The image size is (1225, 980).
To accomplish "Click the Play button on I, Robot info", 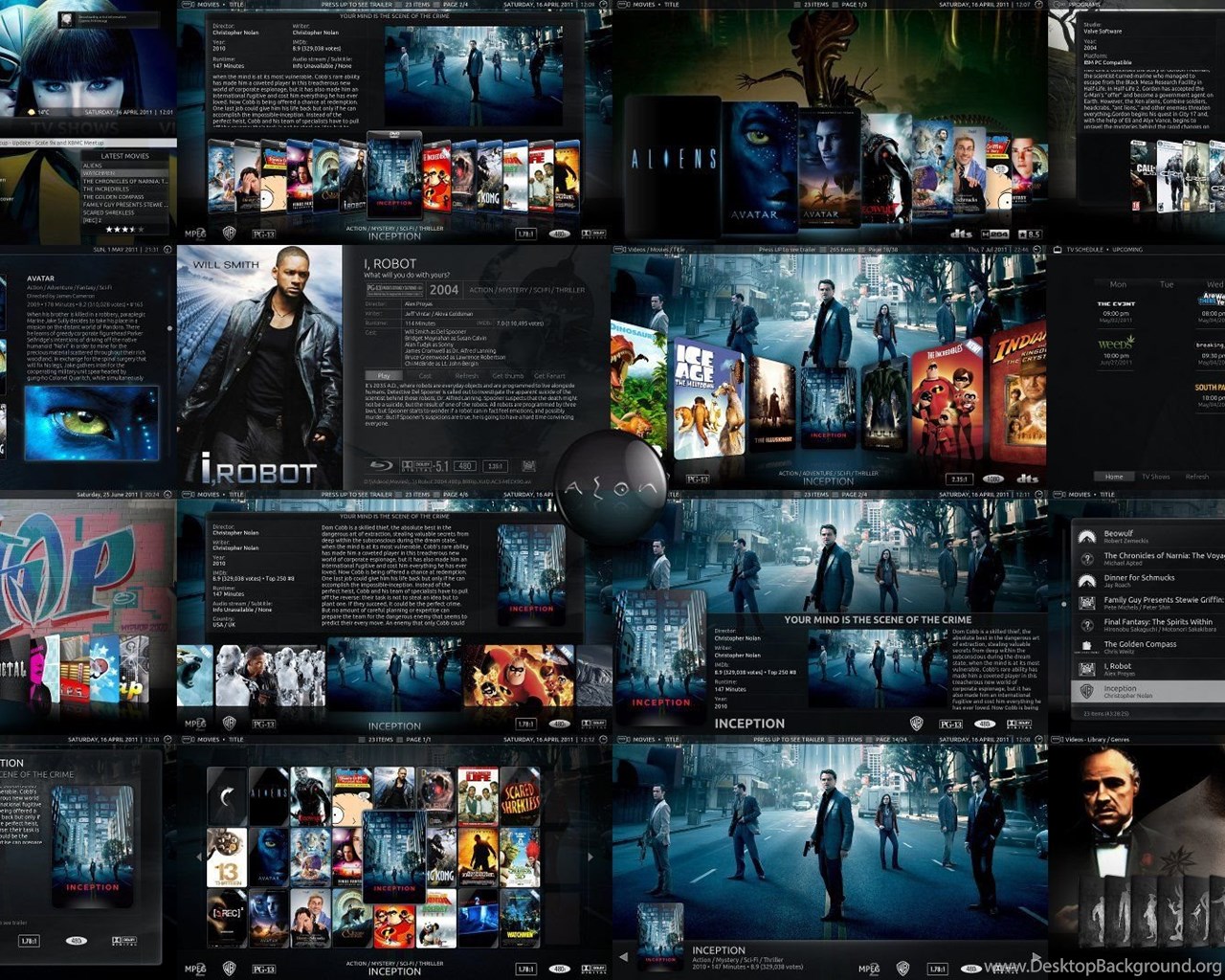I will tap(384, 376).
